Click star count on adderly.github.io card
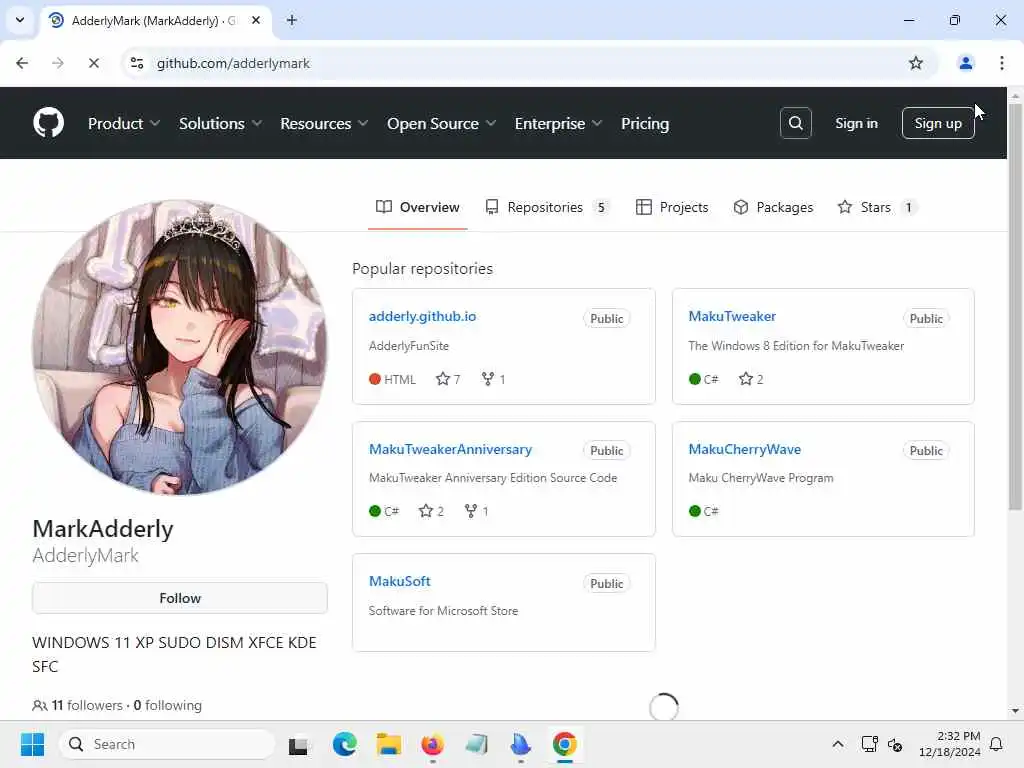The image size is (1024, 768). [448, 379]
